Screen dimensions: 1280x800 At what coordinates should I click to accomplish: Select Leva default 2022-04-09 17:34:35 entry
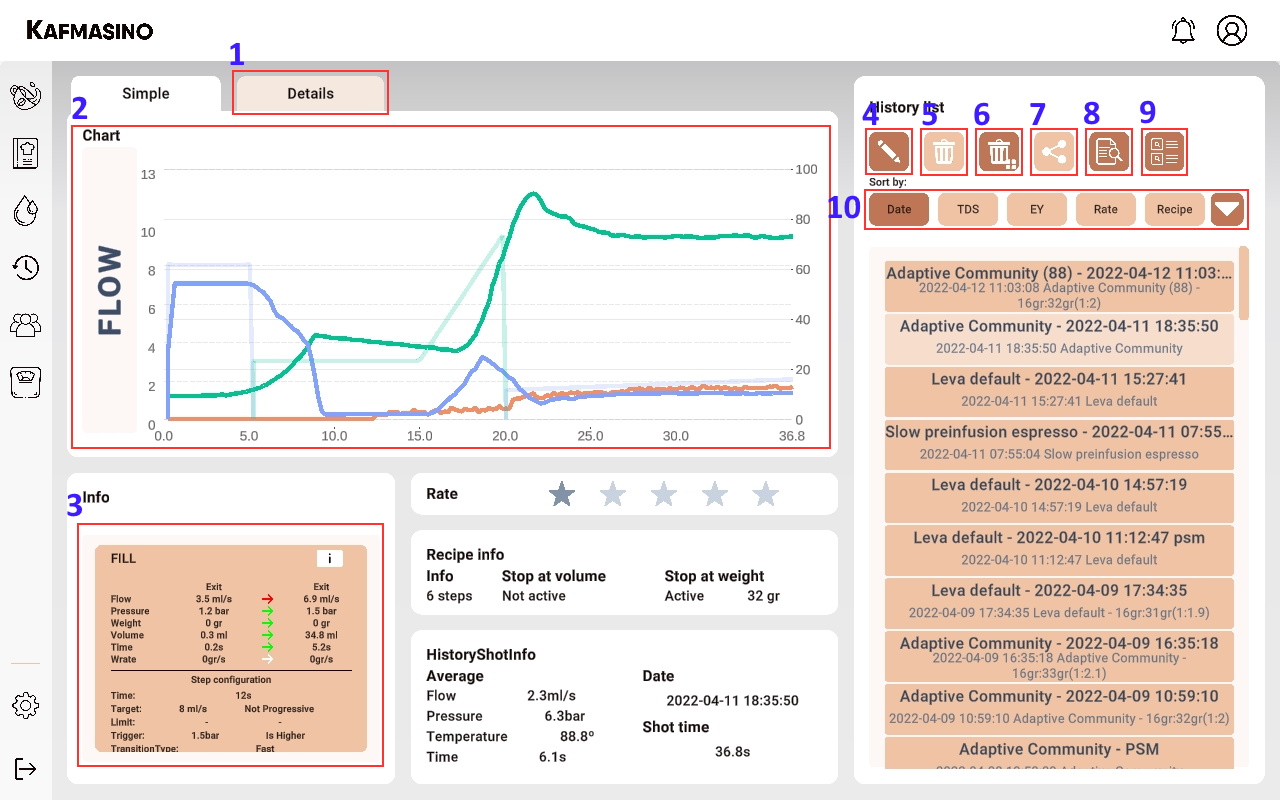(x=1059, y=602)
